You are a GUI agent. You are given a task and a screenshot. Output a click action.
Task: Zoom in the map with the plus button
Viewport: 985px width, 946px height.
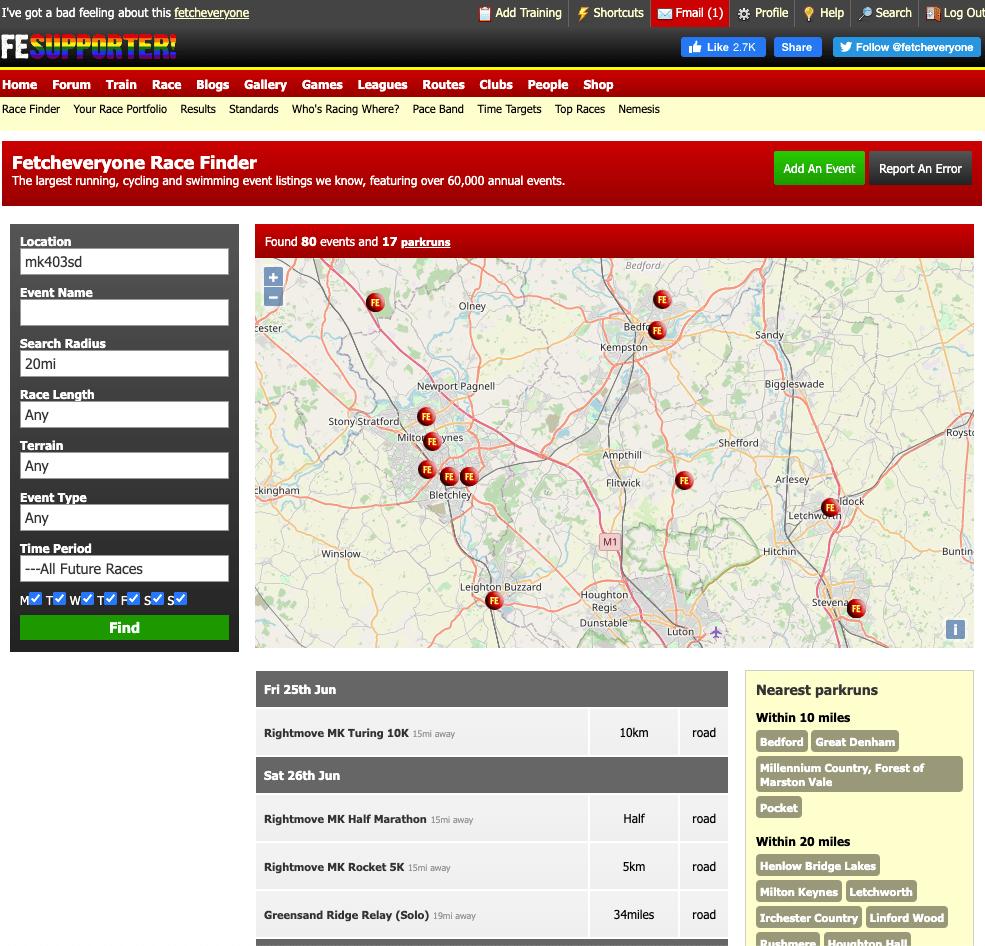tap(273, 277)
